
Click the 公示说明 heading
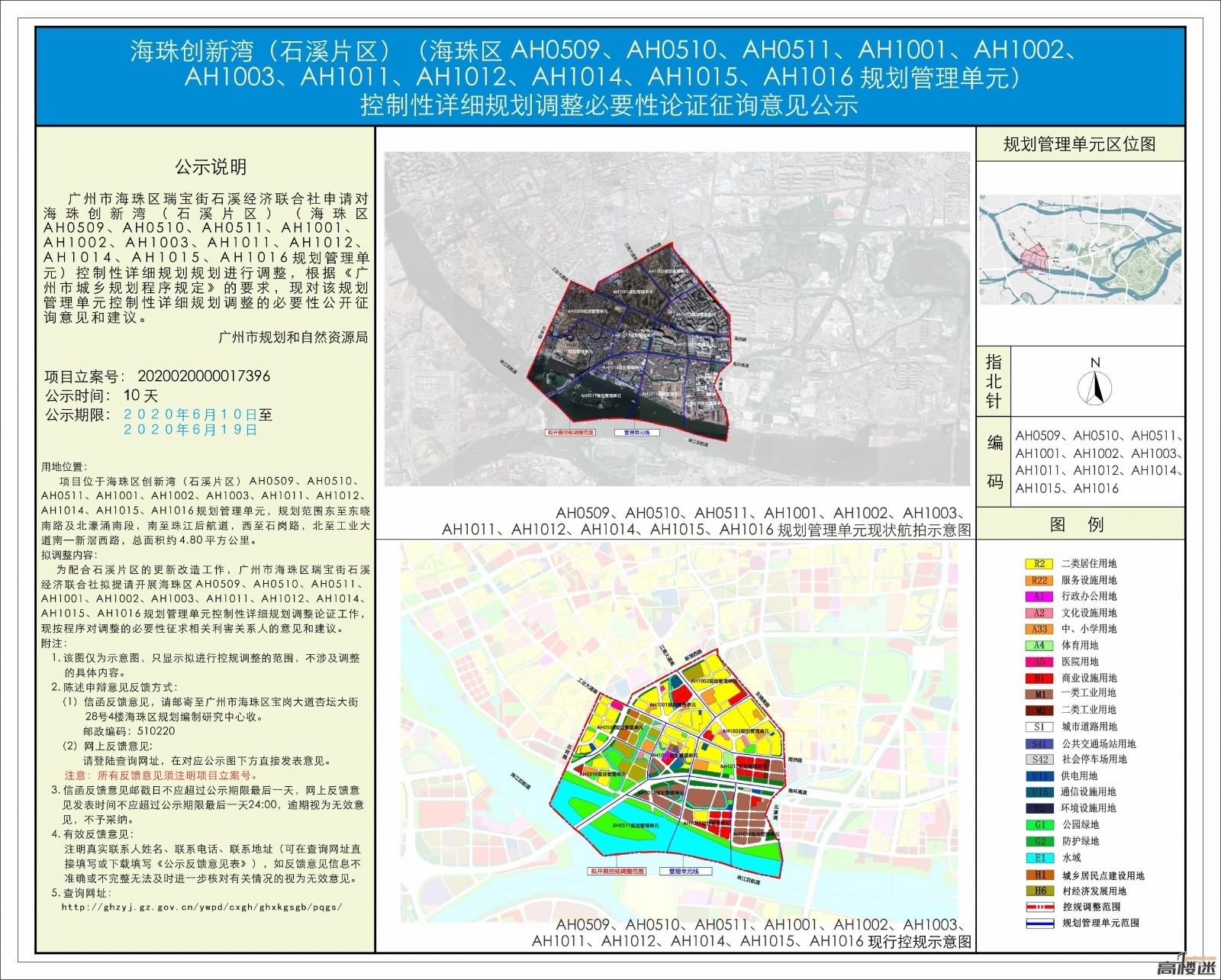[x=210, y=167]
